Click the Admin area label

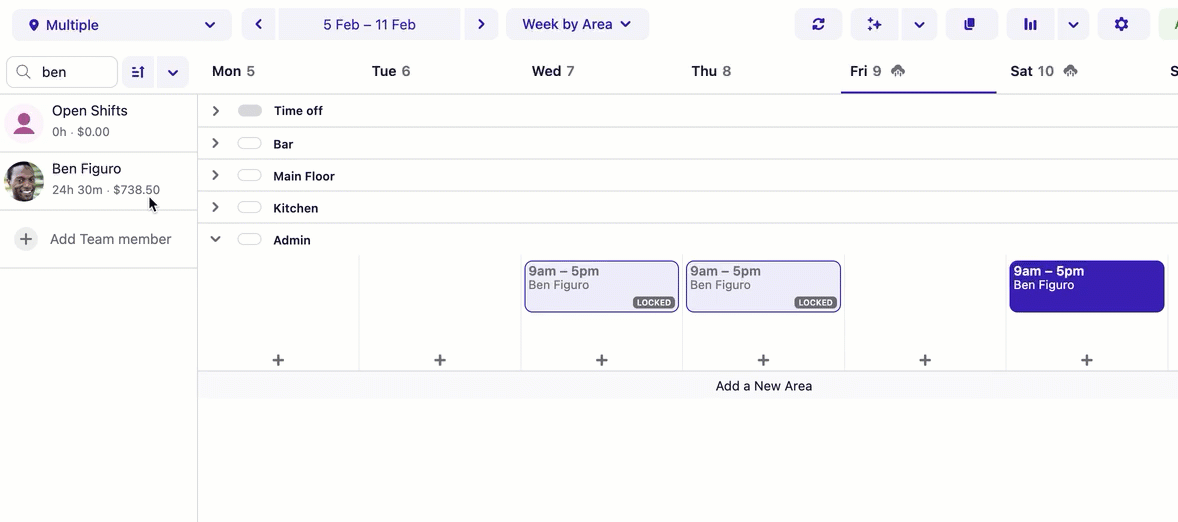(292, 240)
